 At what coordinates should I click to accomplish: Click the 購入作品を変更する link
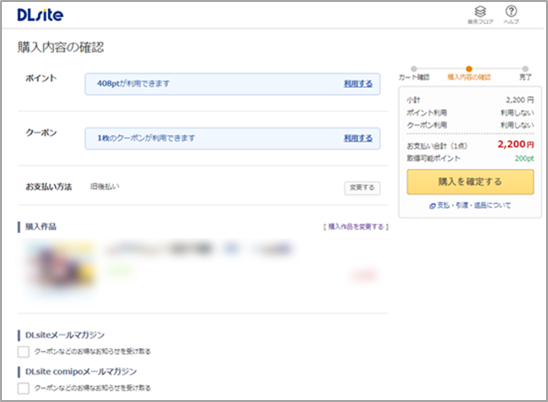(356, 227)
